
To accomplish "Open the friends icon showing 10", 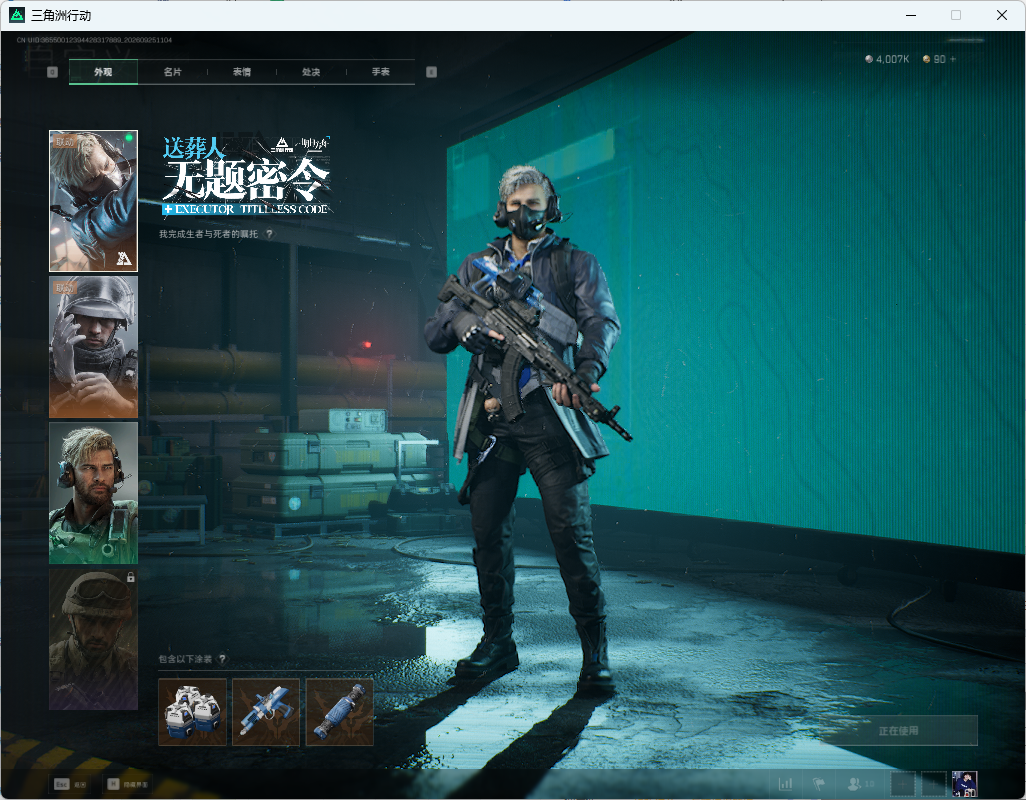I will (860, 784).
